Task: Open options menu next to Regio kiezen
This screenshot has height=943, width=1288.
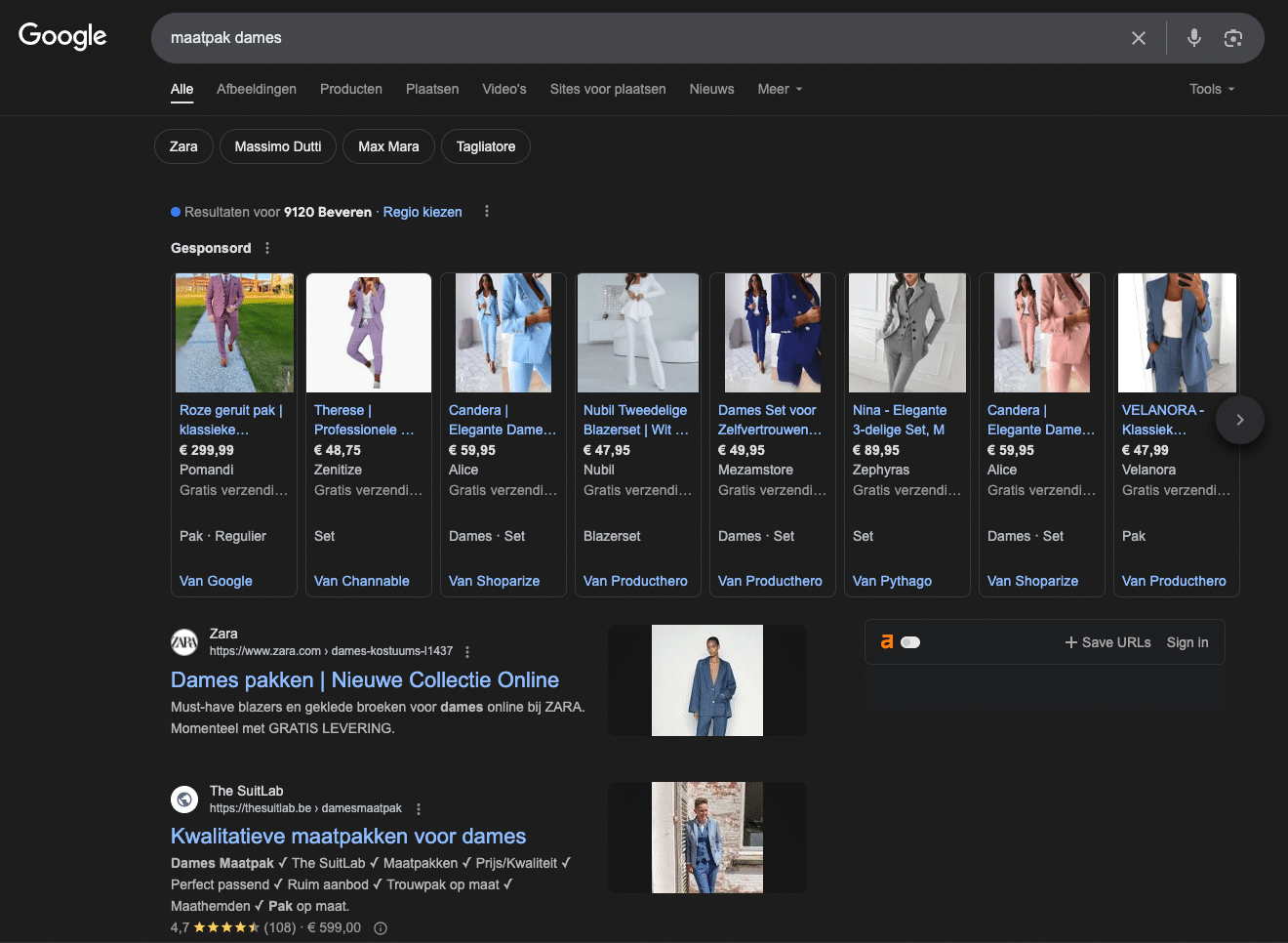Action: click(487, 211)
